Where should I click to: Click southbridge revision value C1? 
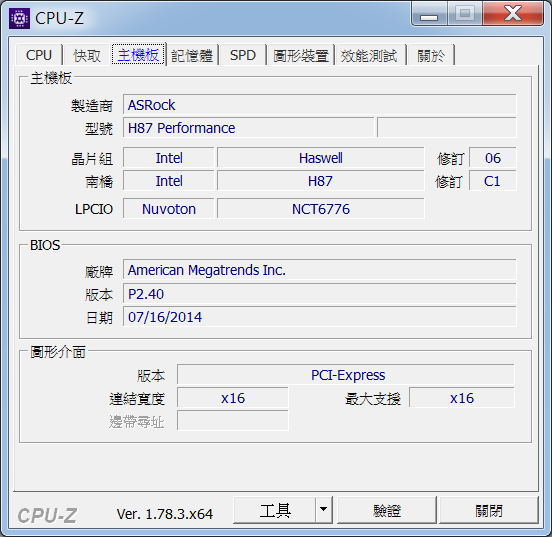493,181
